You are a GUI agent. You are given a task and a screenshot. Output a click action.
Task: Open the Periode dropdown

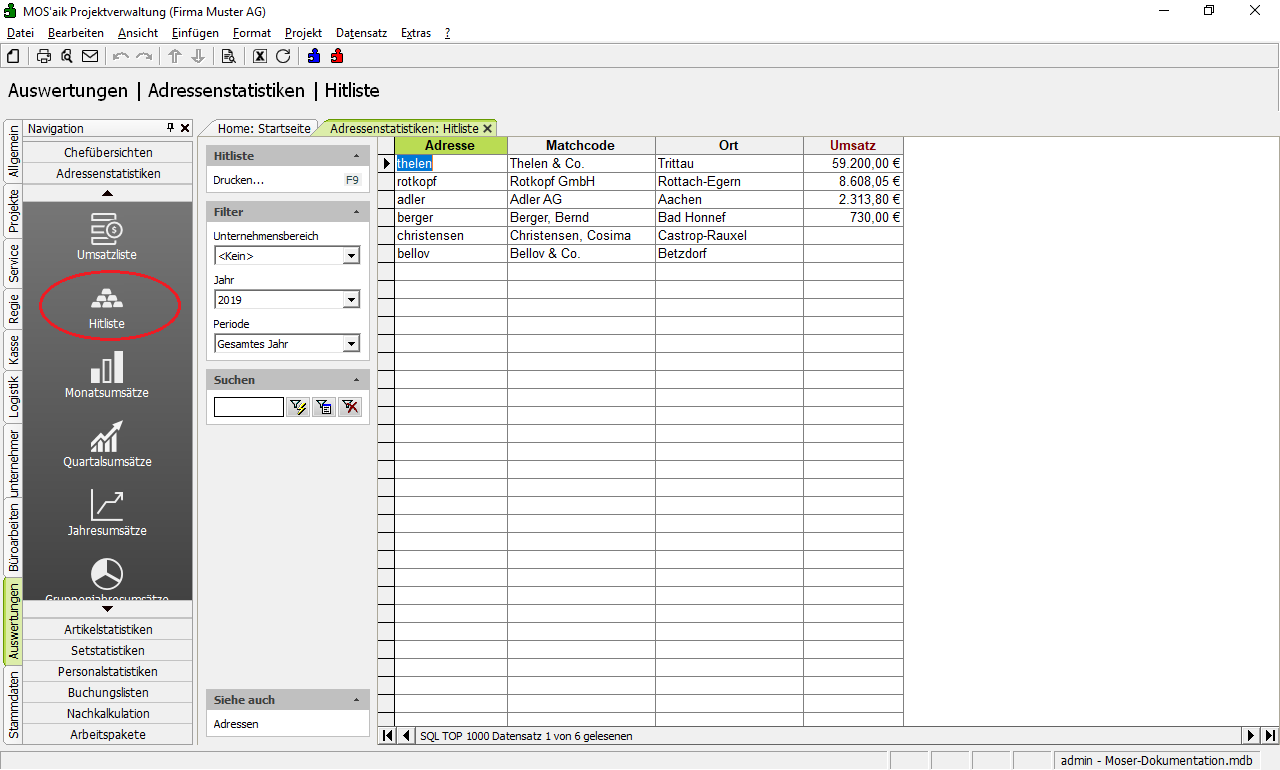click(x=350, y=344)
